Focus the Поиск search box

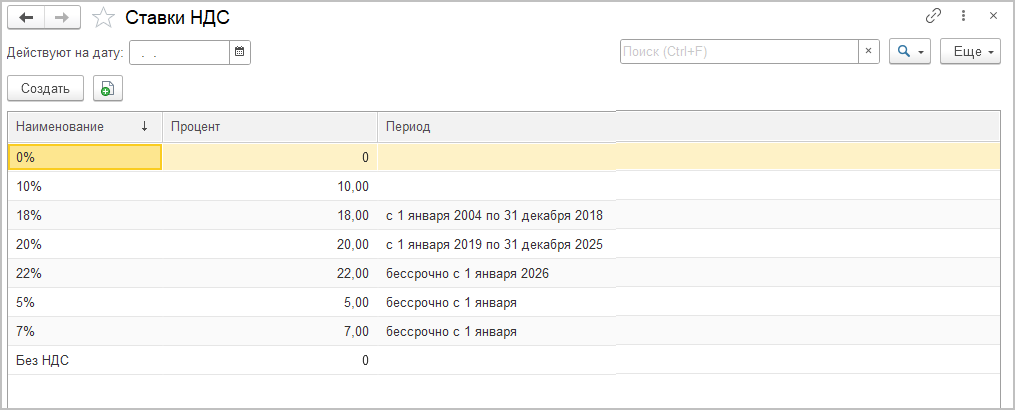(738, 52)
